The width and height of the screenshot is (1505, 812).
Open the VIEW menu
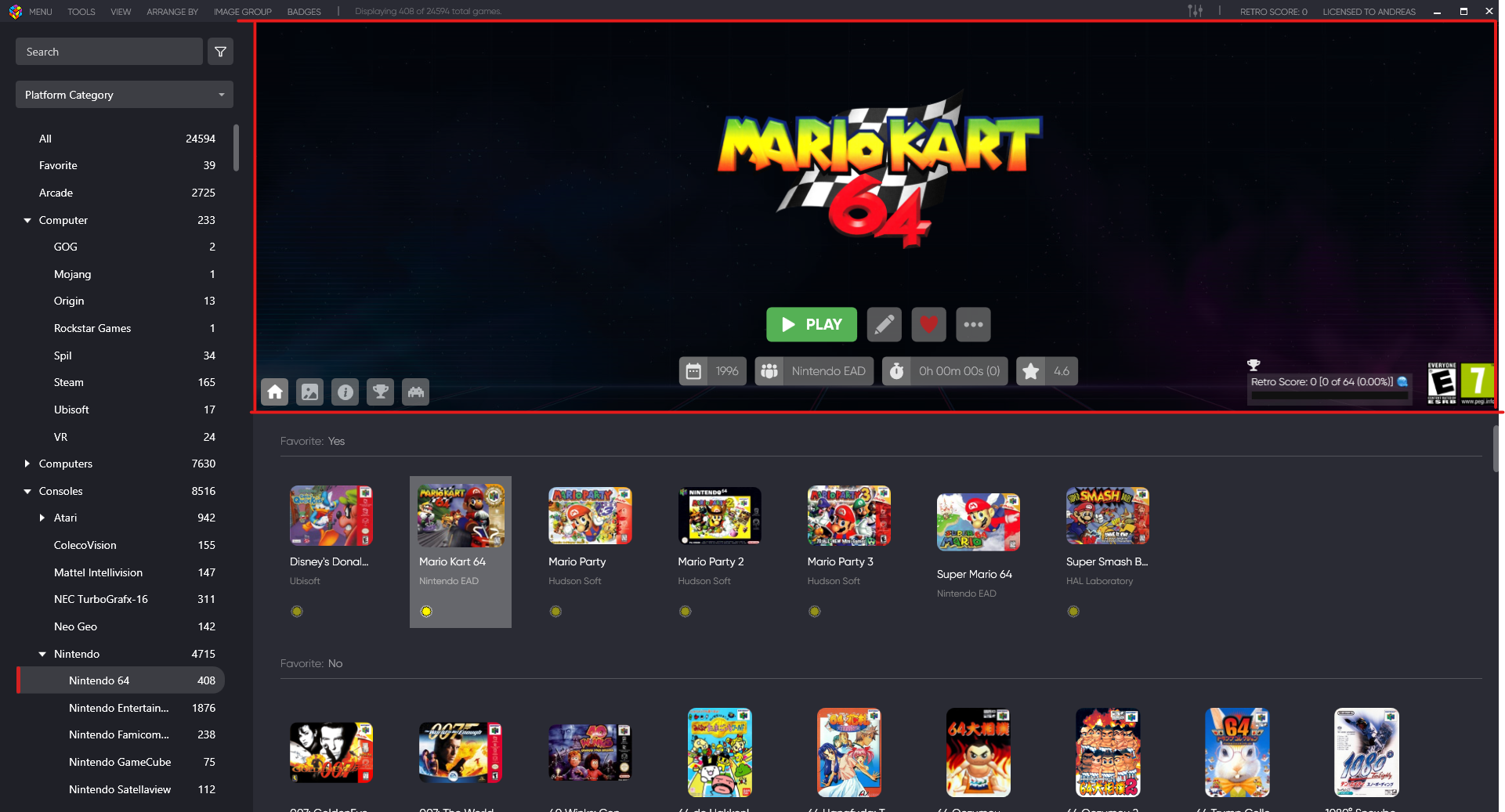click(121, 12)
